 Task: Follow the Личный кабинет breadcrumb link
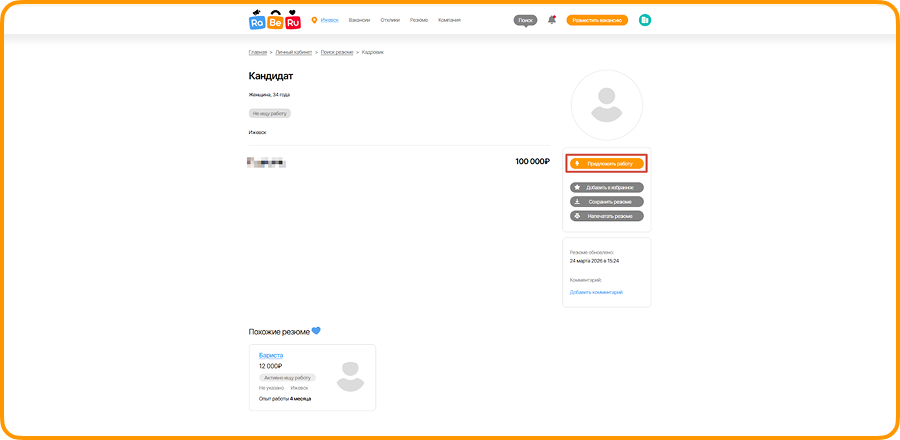[x=294, y=52]
